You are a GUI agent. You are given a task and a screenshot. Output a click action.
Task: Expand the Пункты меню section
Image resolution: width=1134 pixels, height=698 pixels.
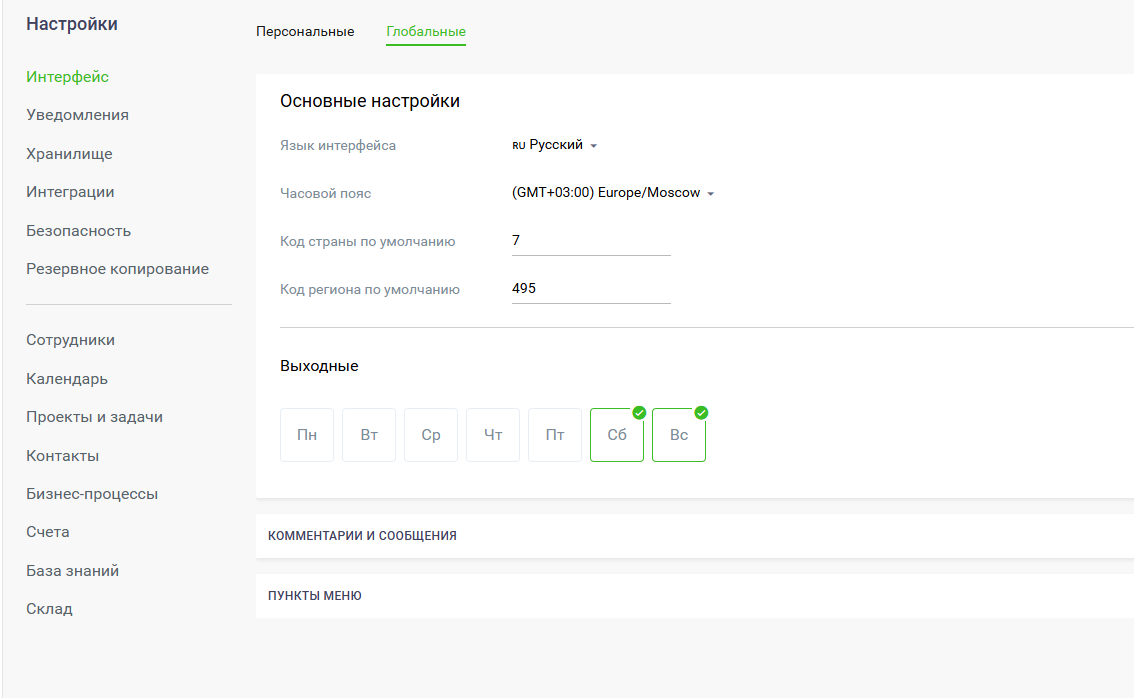315,596
